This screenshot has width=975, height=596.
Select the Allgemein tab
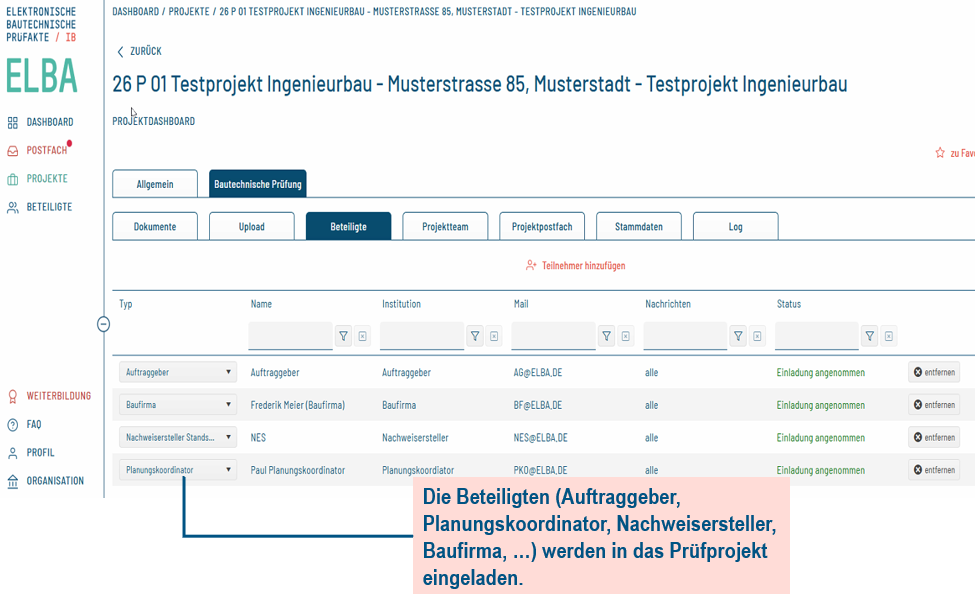point(155,184)
